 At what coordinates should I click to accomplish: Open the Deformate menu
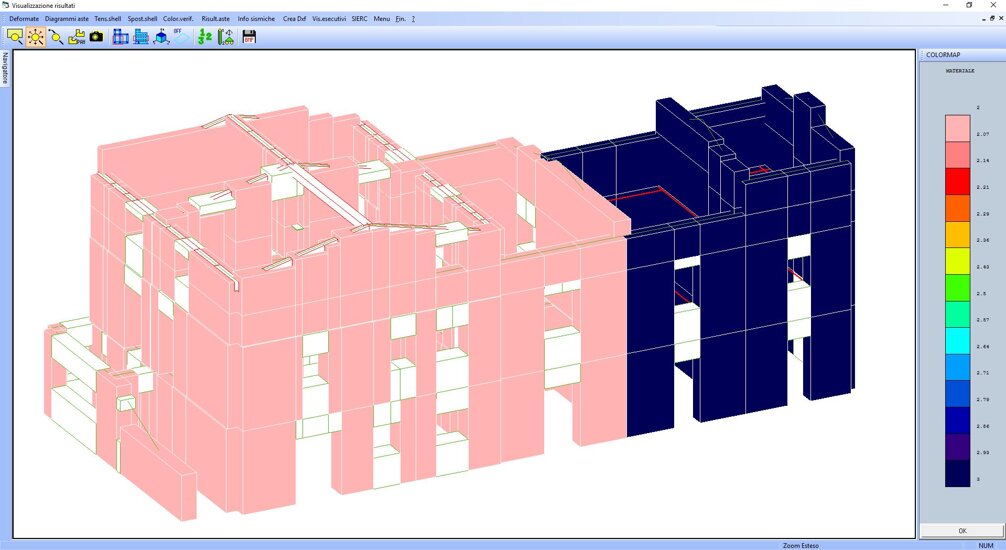[x=24, y=18]
